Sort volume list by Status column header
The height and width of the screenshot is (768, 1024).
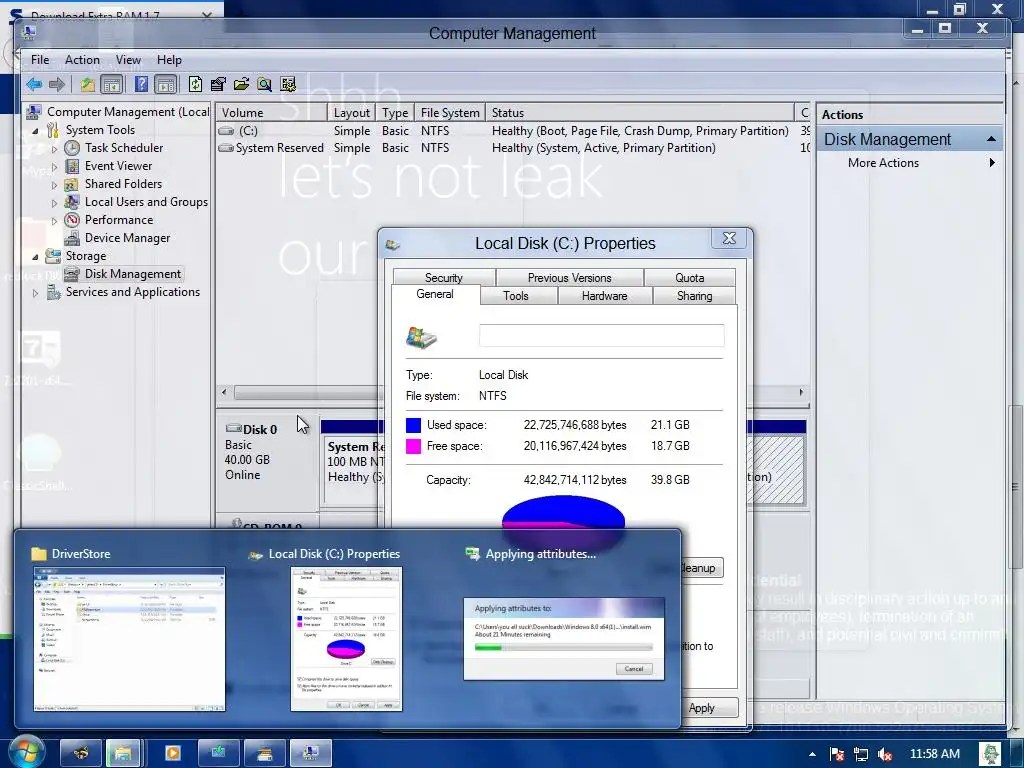coord(639,113)
